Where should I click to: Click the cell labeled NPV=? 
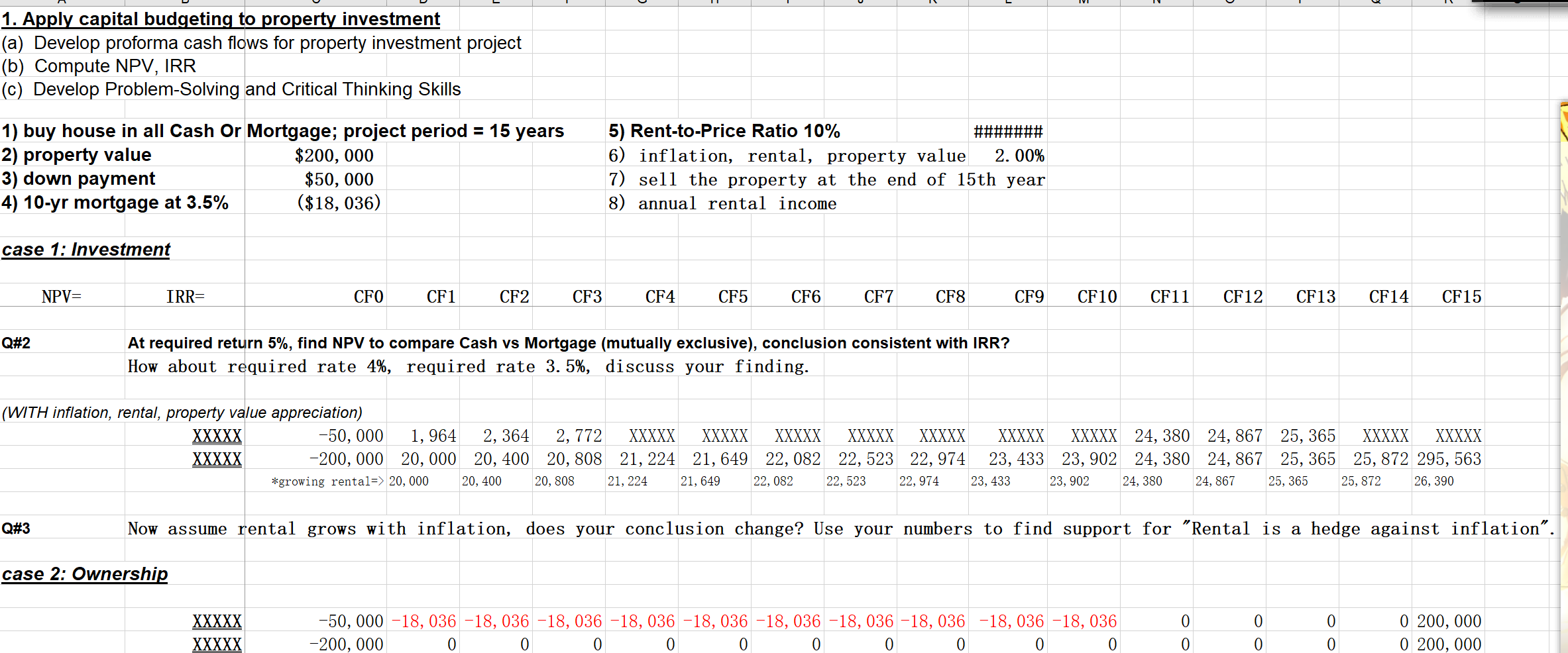pyautogui.click(x=61, y=296)
